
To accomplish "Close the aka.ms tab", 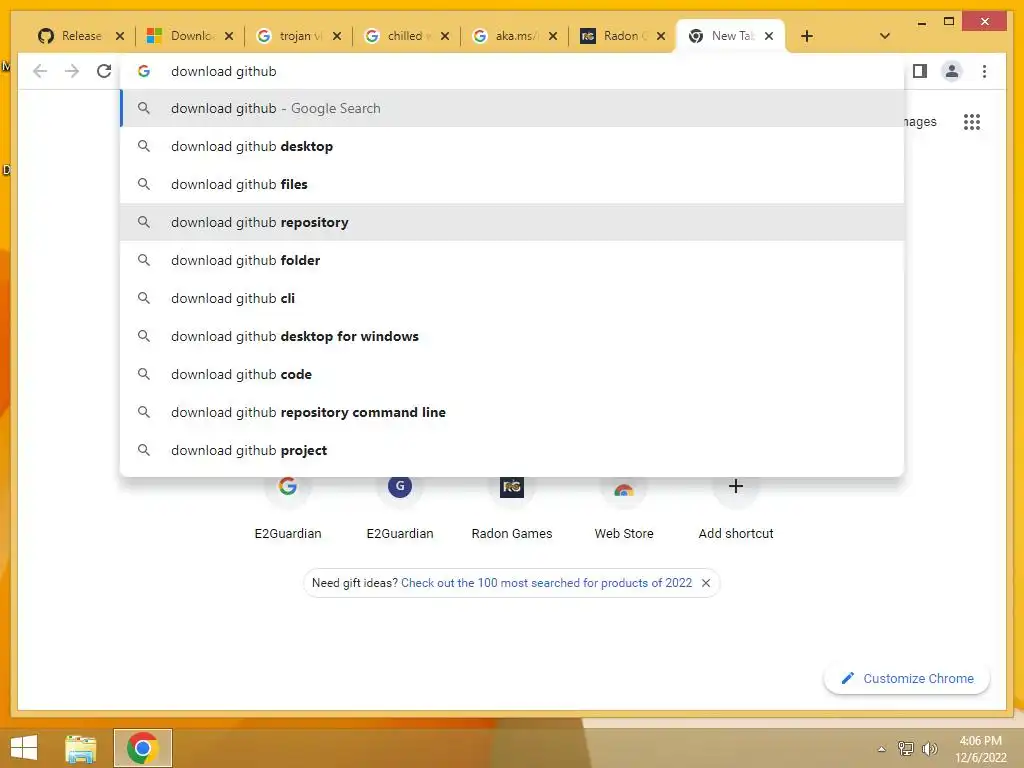I will click(x=552, y=36).
